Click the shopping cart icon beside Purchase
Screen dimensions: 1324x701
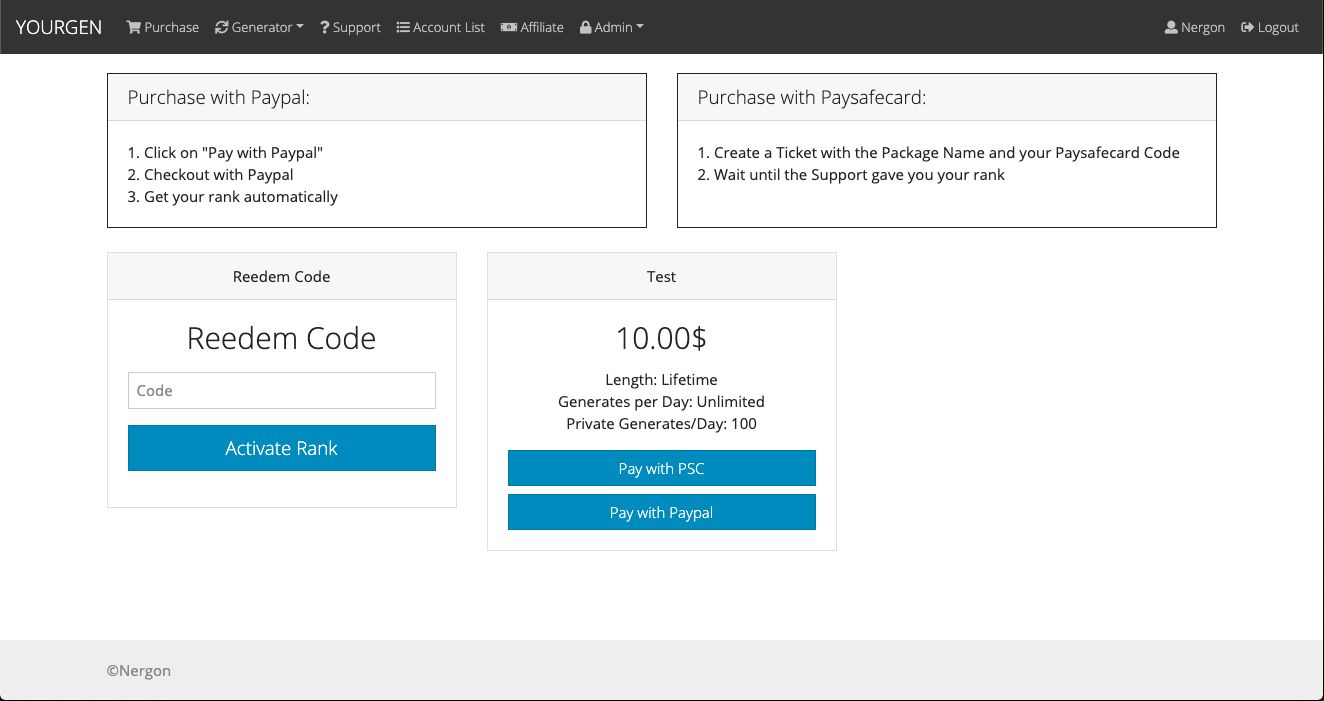click(133, 27)
